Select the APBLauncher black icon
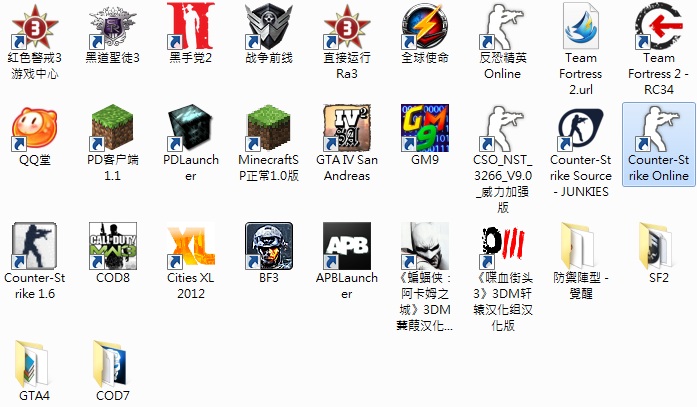697x407 pixels. pyautogui.click(x=347, y=246)
